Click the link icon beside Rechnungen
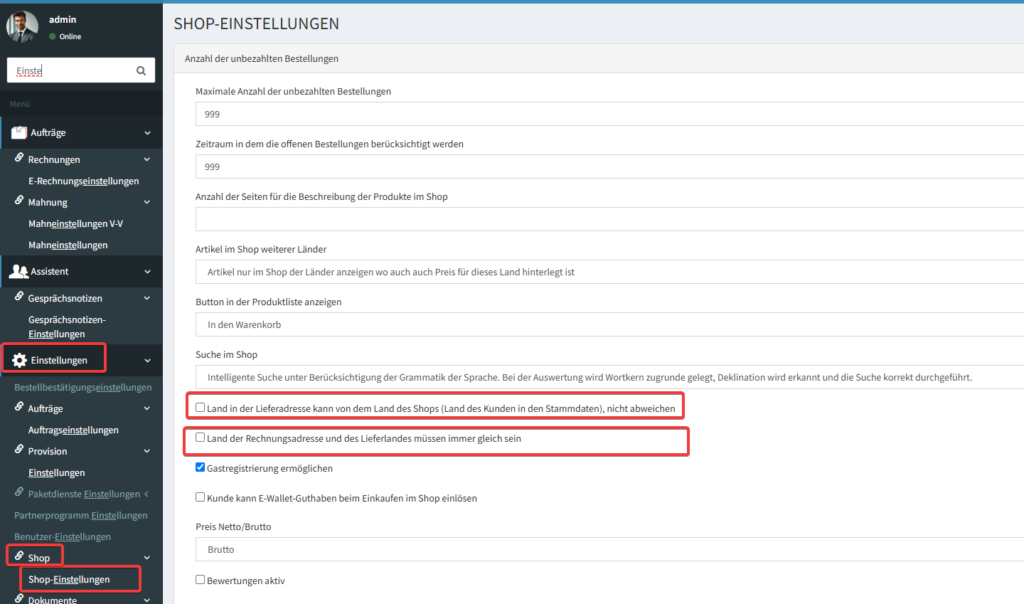 coord(18,159)
